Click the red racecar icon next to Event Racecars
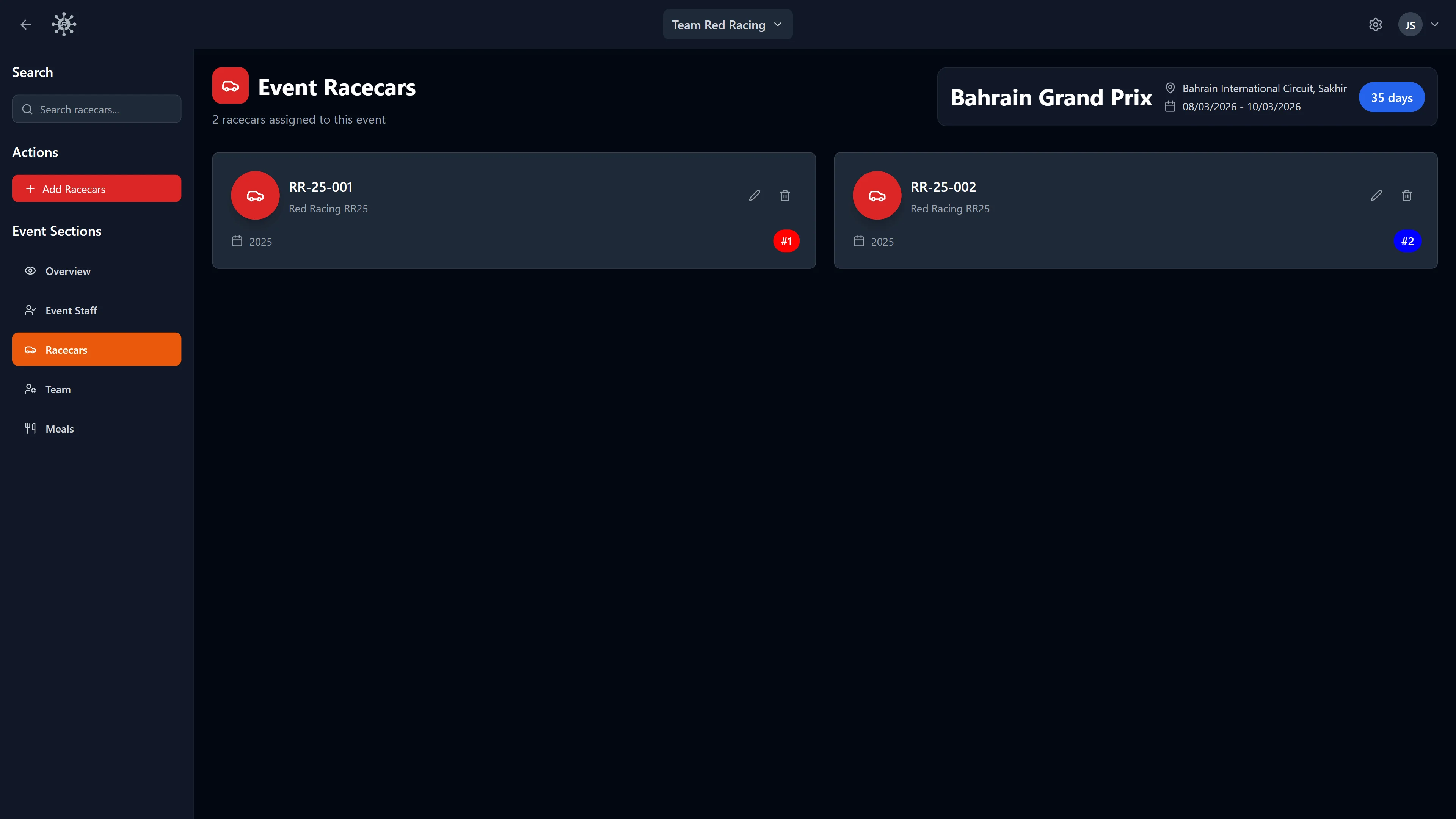 (x=231, y=85)
